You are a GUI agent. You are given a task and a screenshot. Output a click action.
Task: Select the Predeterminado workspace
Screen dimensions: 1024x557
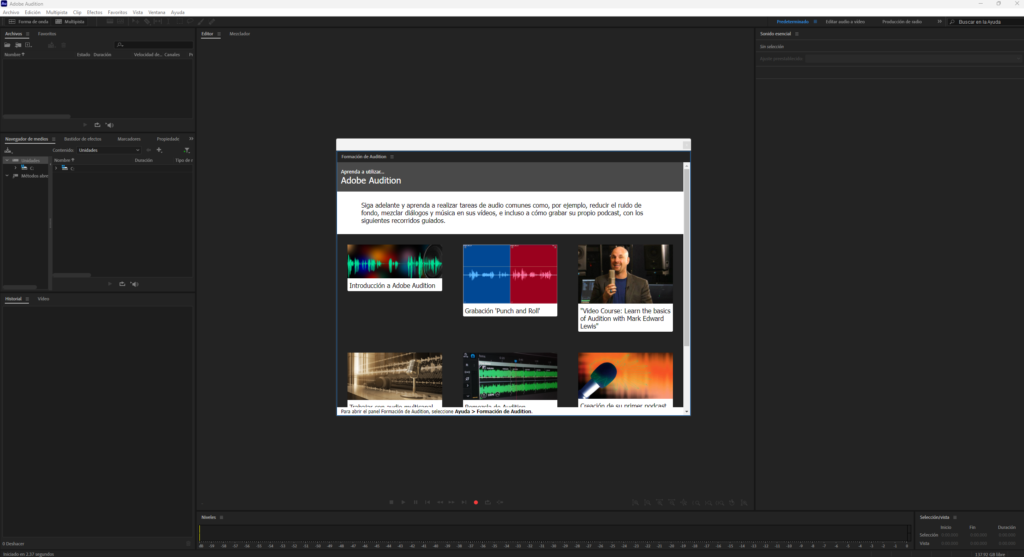click(793, 22)
